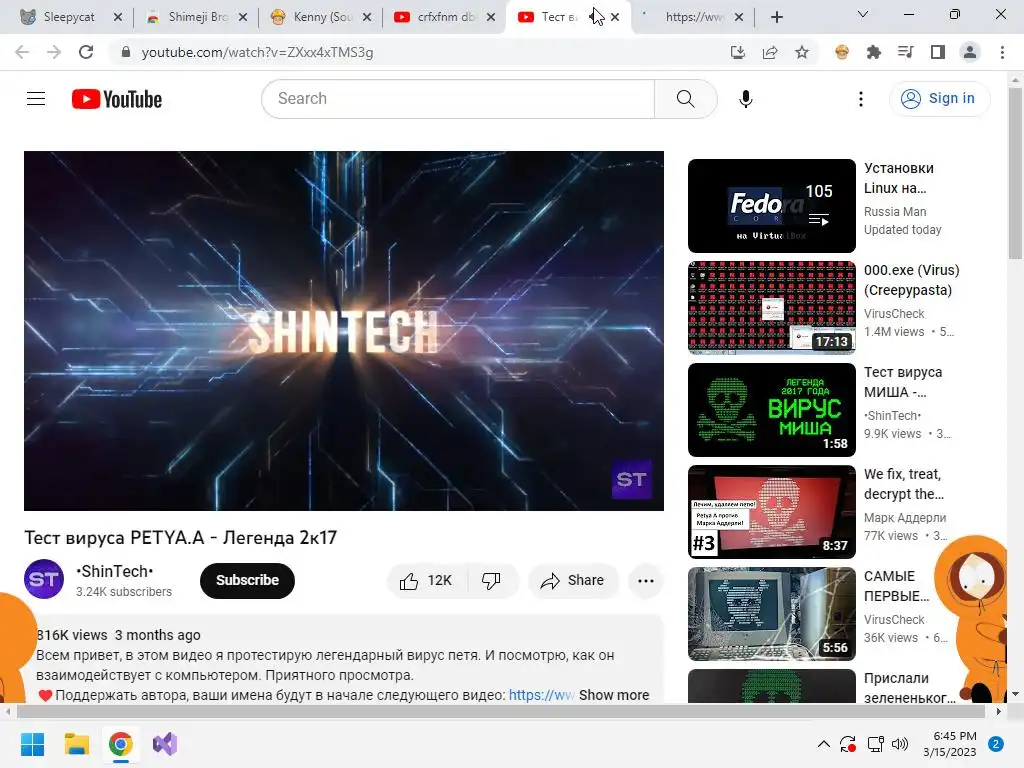Open the ВИРУС МИША video thumbnail
This screenshot has height=768, width=1024.
click(x=772, y=409)
